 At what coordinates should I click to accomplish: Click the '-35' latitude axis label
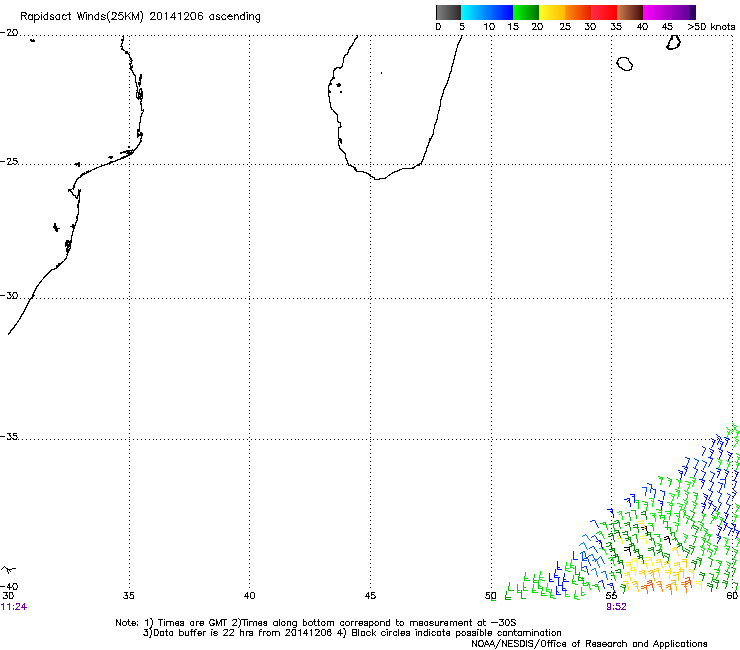[9, 436]
